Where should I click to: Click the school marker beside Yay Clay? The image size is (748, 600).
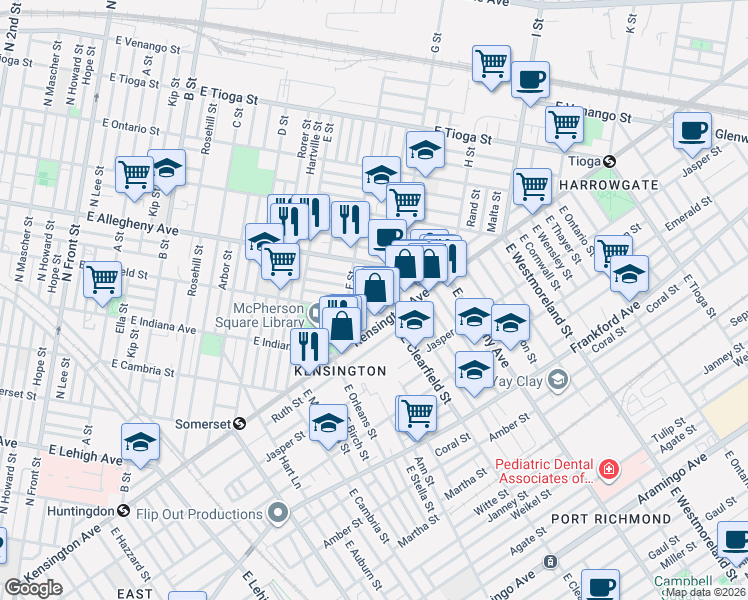(x=474, y=370)
